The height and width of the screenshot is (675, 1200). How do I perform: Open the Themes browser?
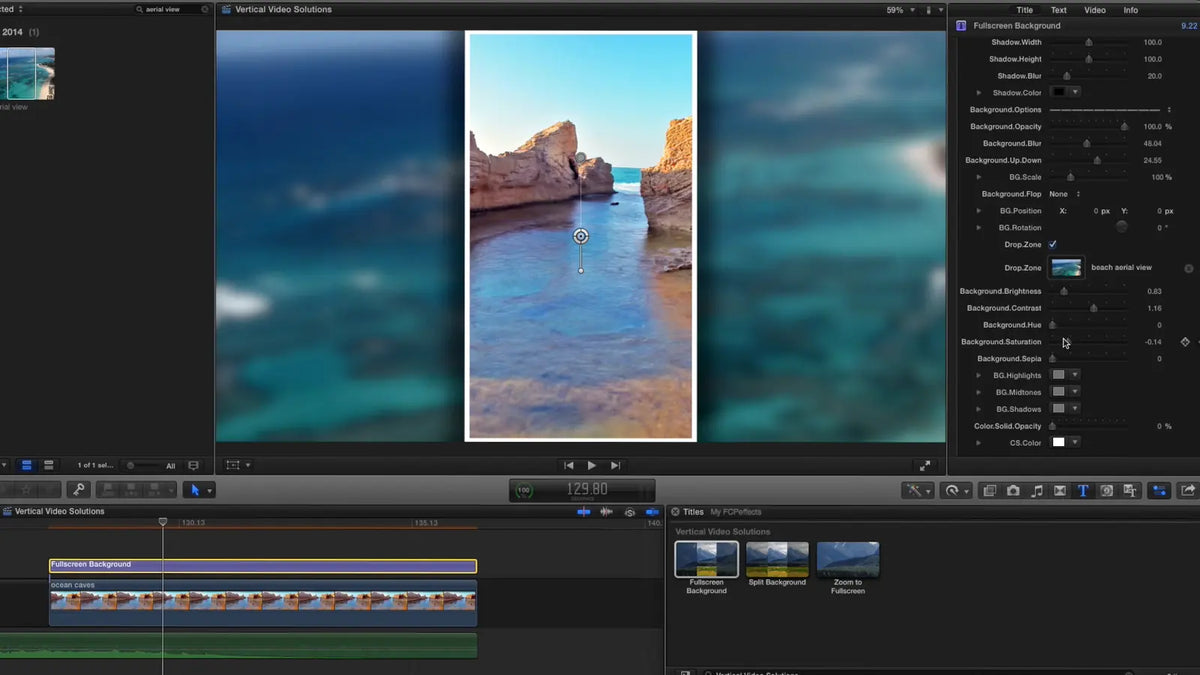pos(1131,490)
